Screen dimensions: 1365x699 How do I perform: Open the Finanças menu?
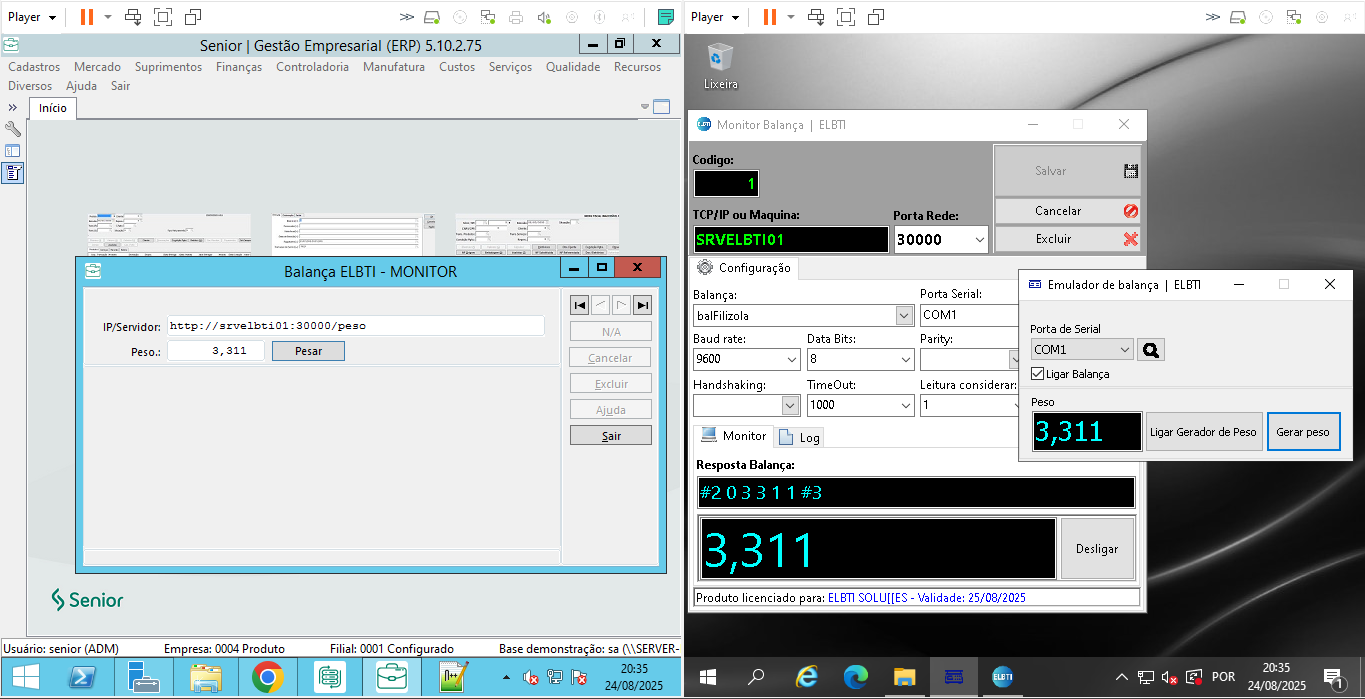click(x=239, y=67)
